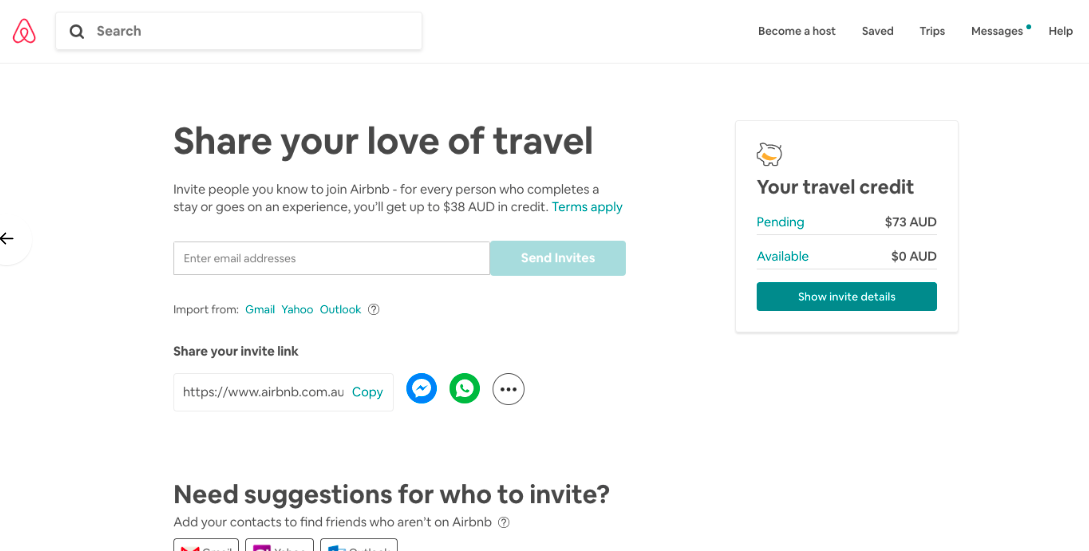The image size is (1089, 551).
Task: Click the back arrow on left edge
Action: (8, 239)
